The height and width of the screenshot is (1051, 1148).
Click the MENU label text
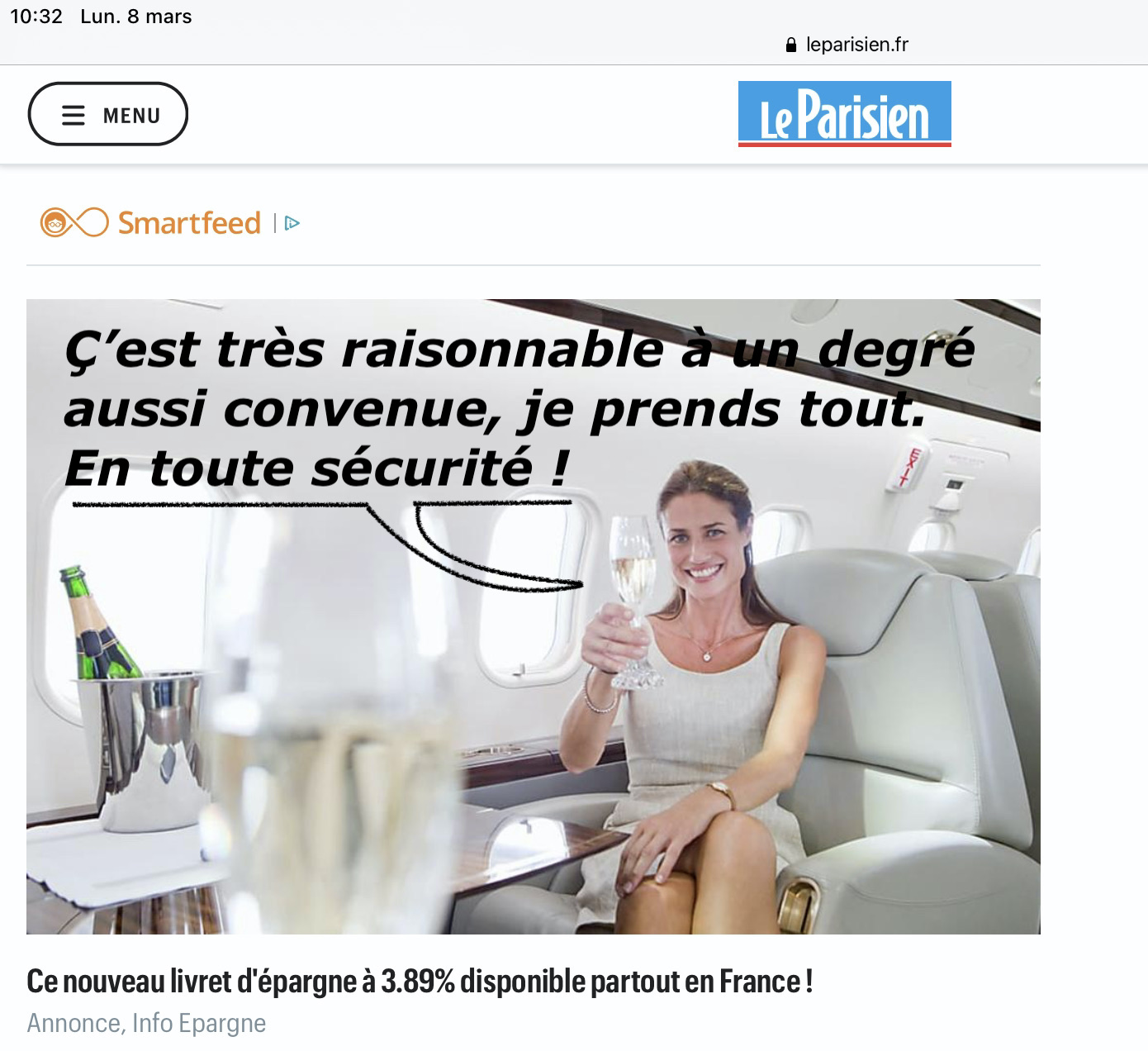tap(131, 116)
